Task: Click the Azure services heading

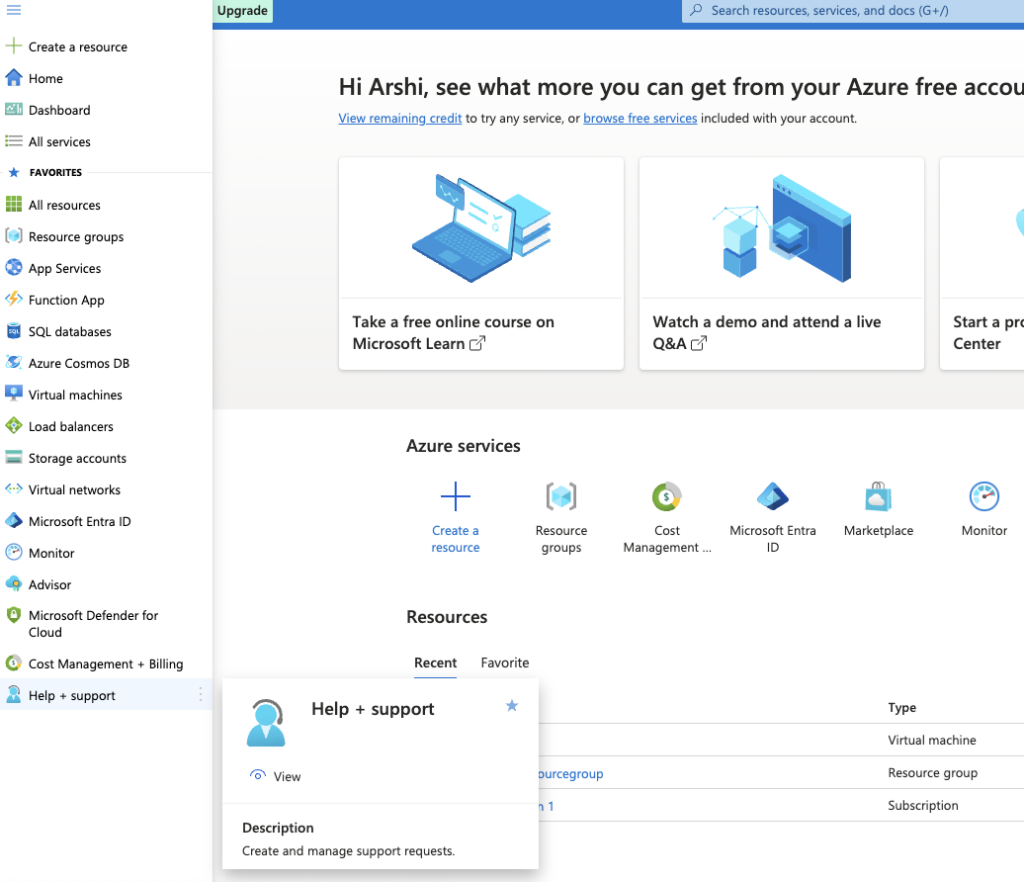Action: (463, 446)
